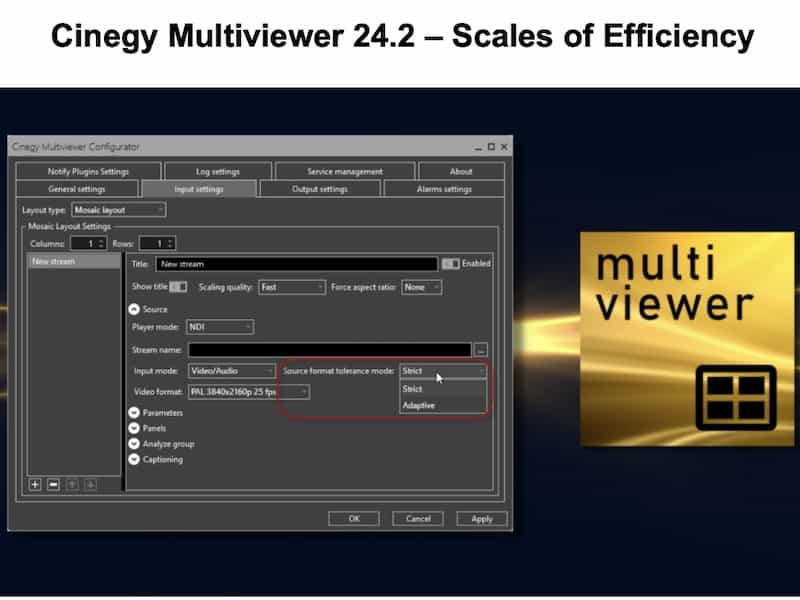Open the Player mode dropdown
Viewport: 800px width, 600px height.
click(x=220, y=327)
